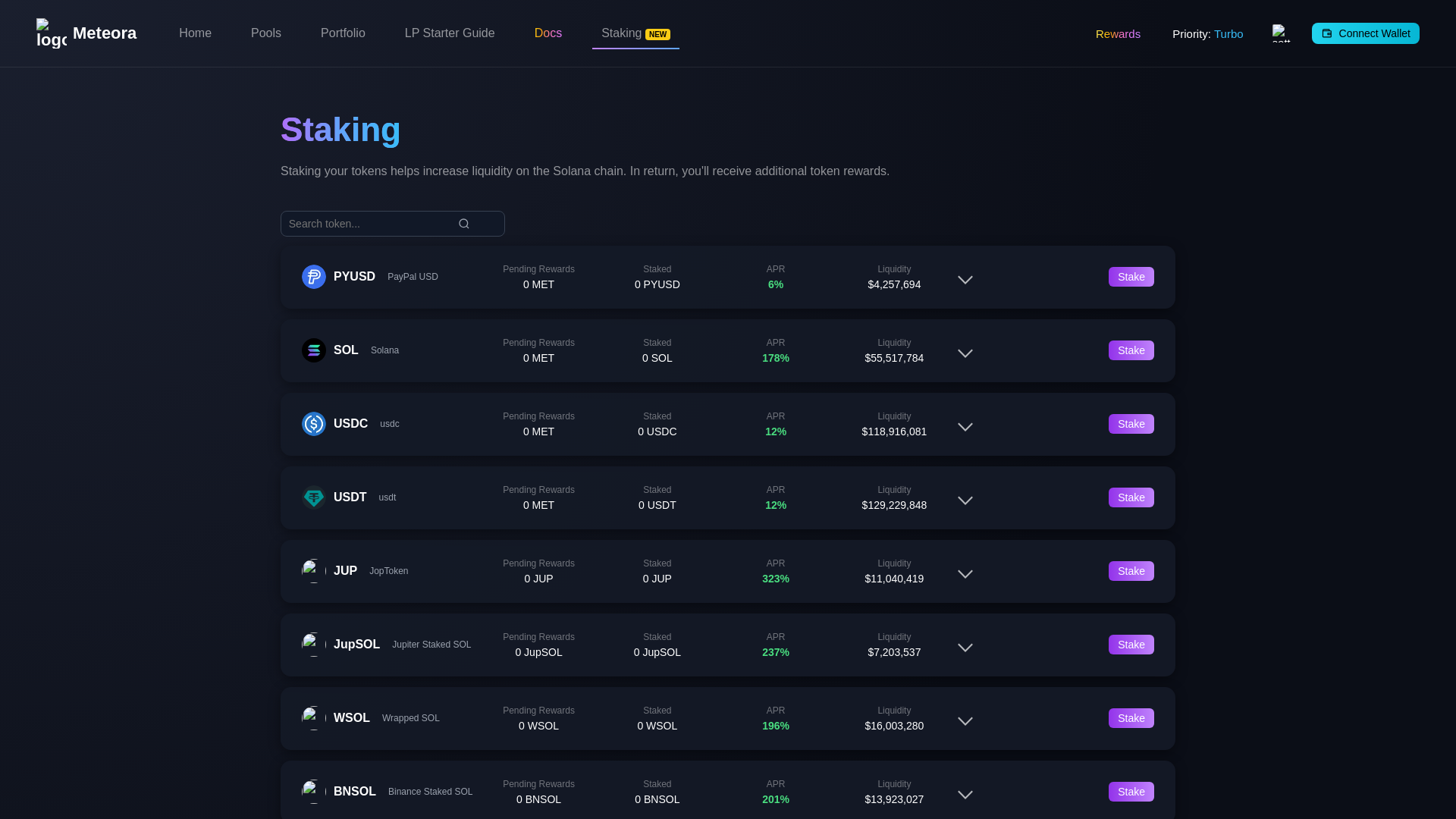Click the WSOL token icon
Viewport: 1456px width, 819px height.
314,718
